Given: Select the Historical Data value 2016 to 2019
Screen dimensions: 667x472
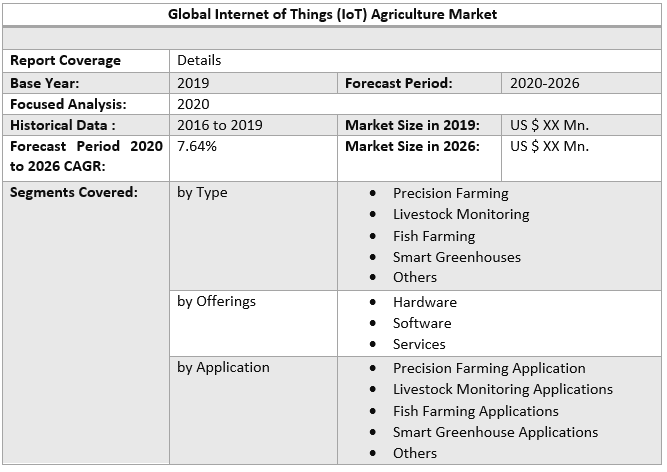Looking at the screenshot, I should coord(218,125).
